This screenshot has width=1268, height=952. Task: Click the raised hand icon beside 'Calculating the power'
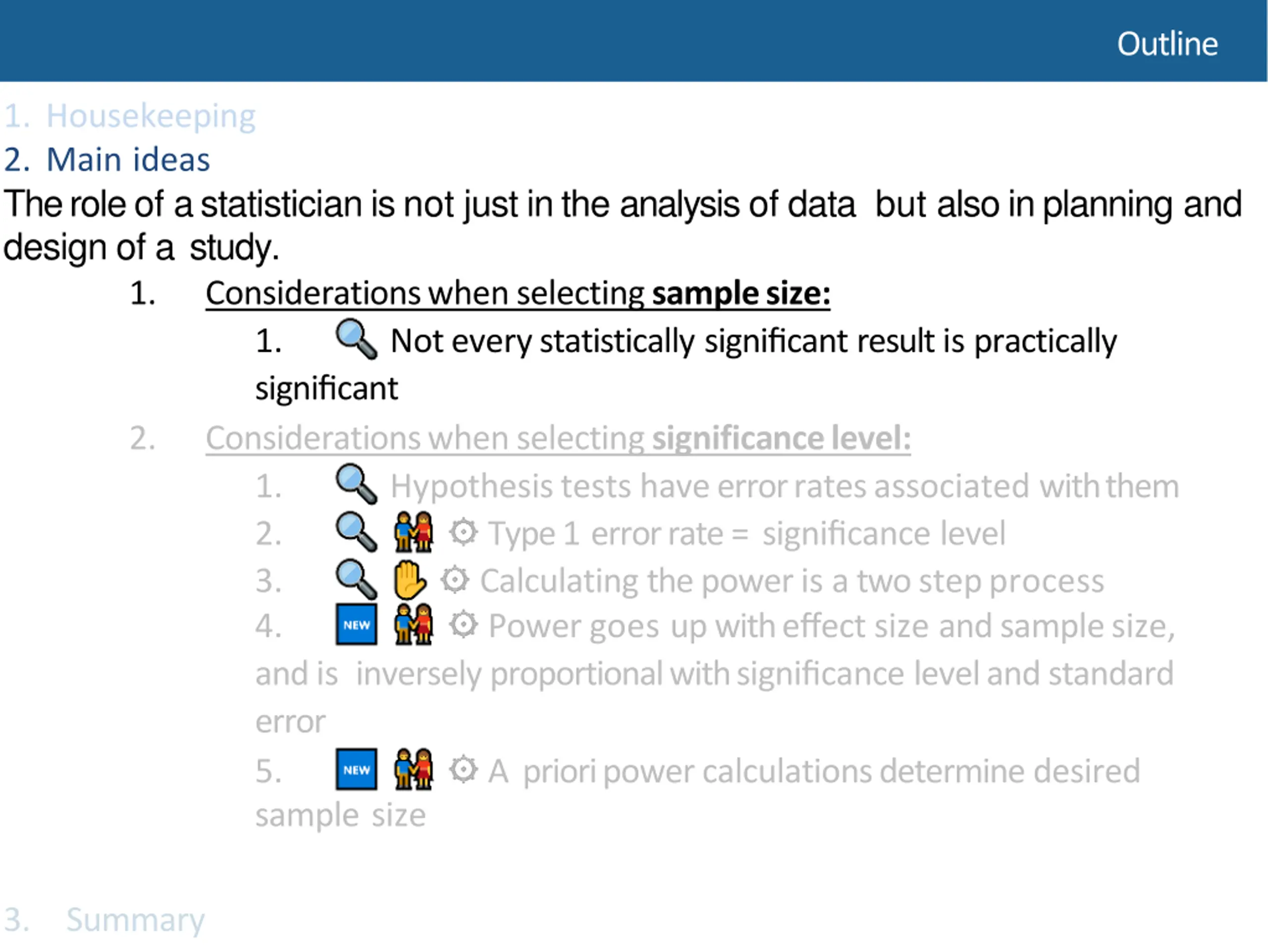pos(409,580)
